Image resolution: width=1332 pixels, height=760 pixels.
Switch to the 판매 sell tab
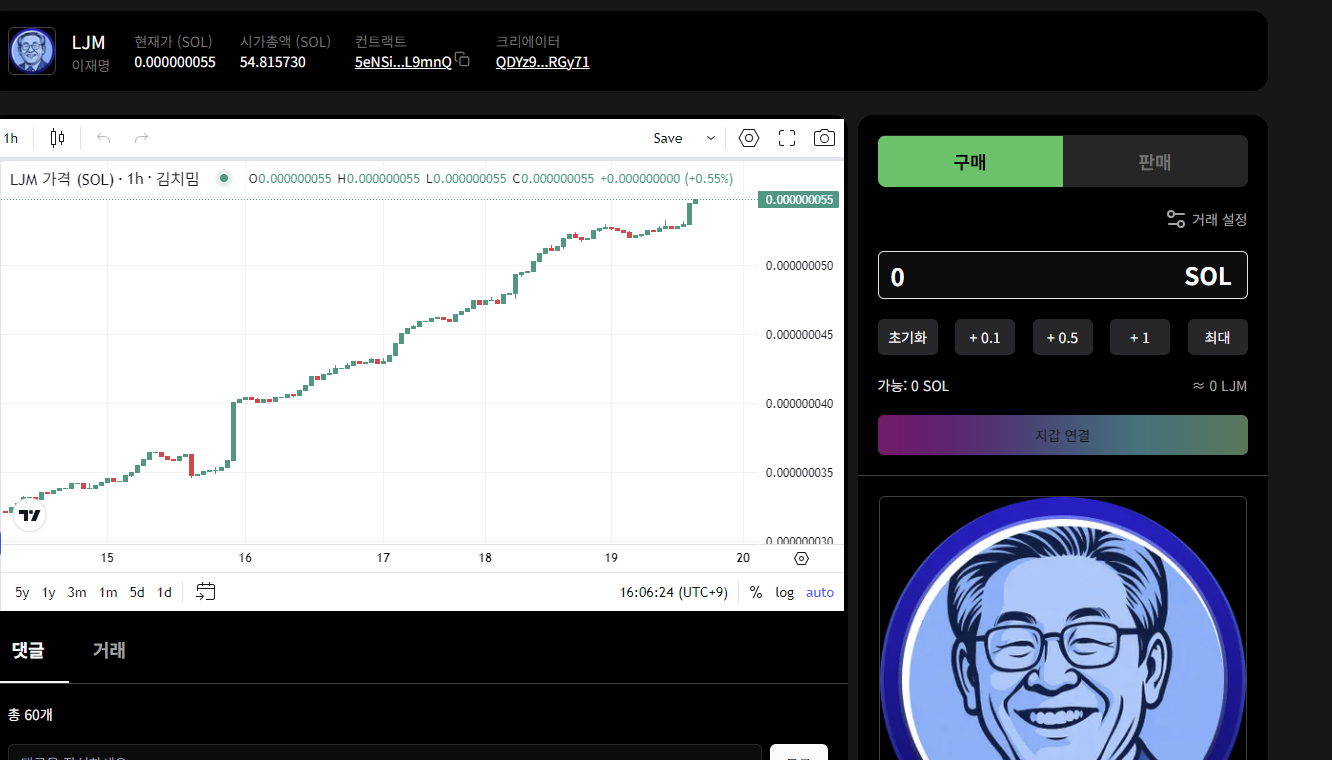[x=1155, y=161]
